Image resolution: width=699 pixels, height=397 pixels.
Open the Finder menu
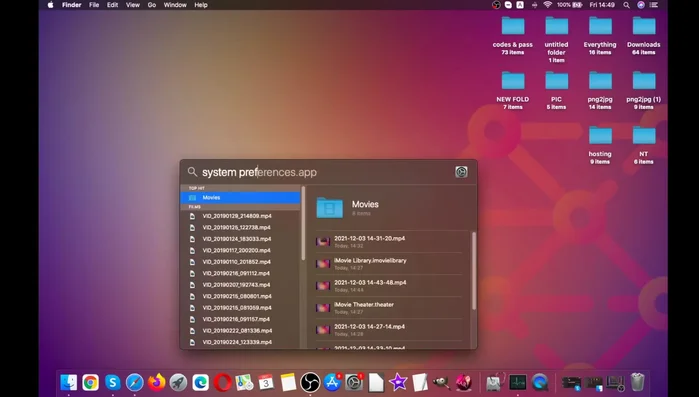click(x=71, y=5)
